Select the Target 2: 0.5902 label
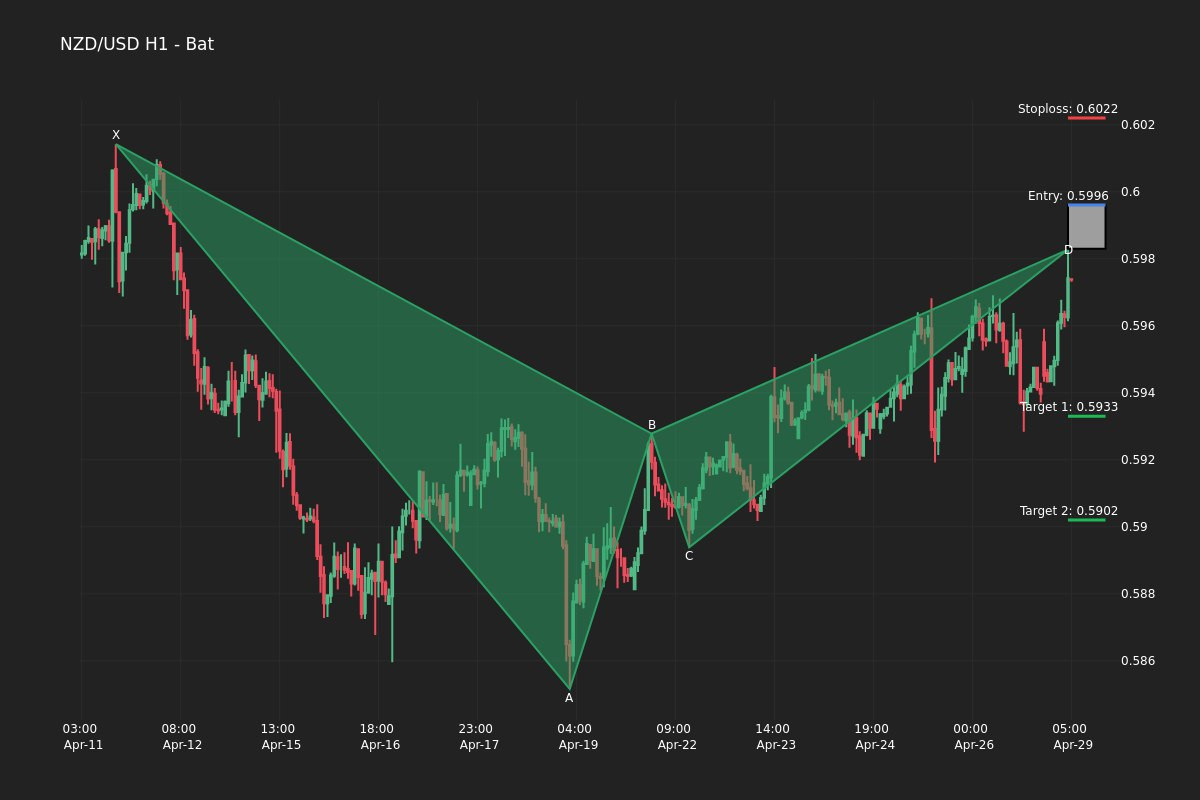 pyautogui.click(x=1069, y=511)
